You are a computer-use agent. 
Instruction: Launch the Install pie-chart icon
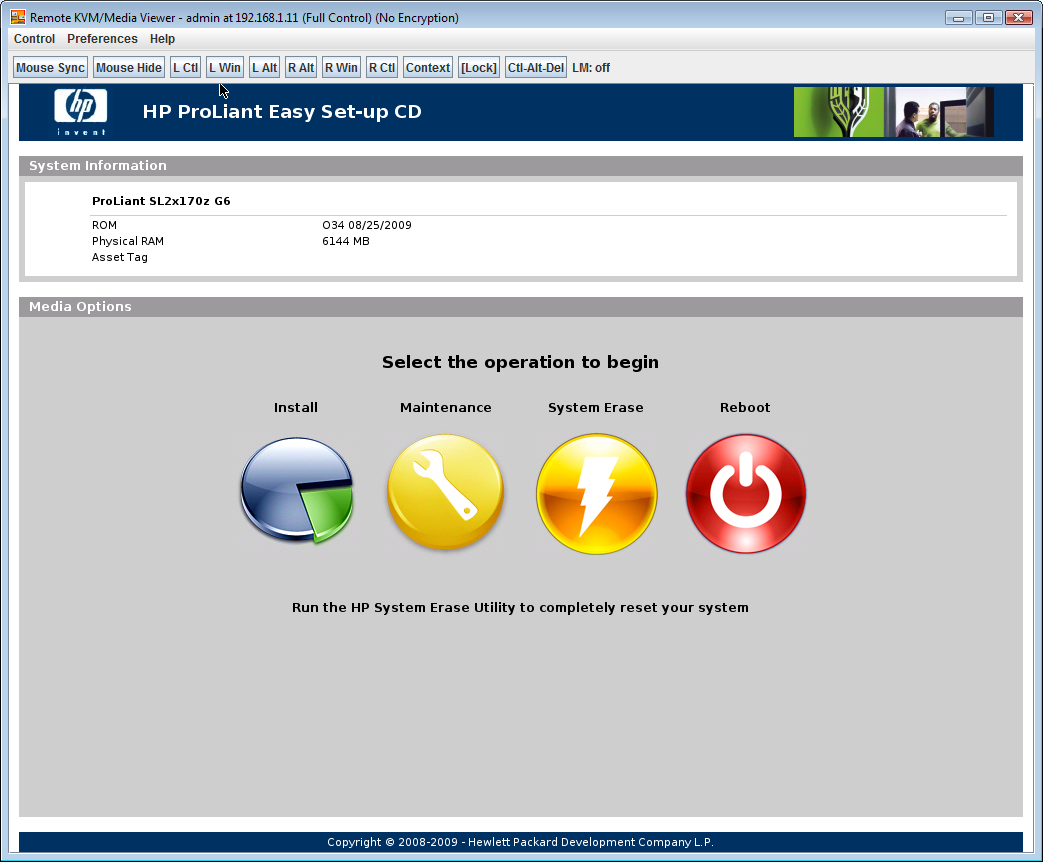[x=297, y=490]
